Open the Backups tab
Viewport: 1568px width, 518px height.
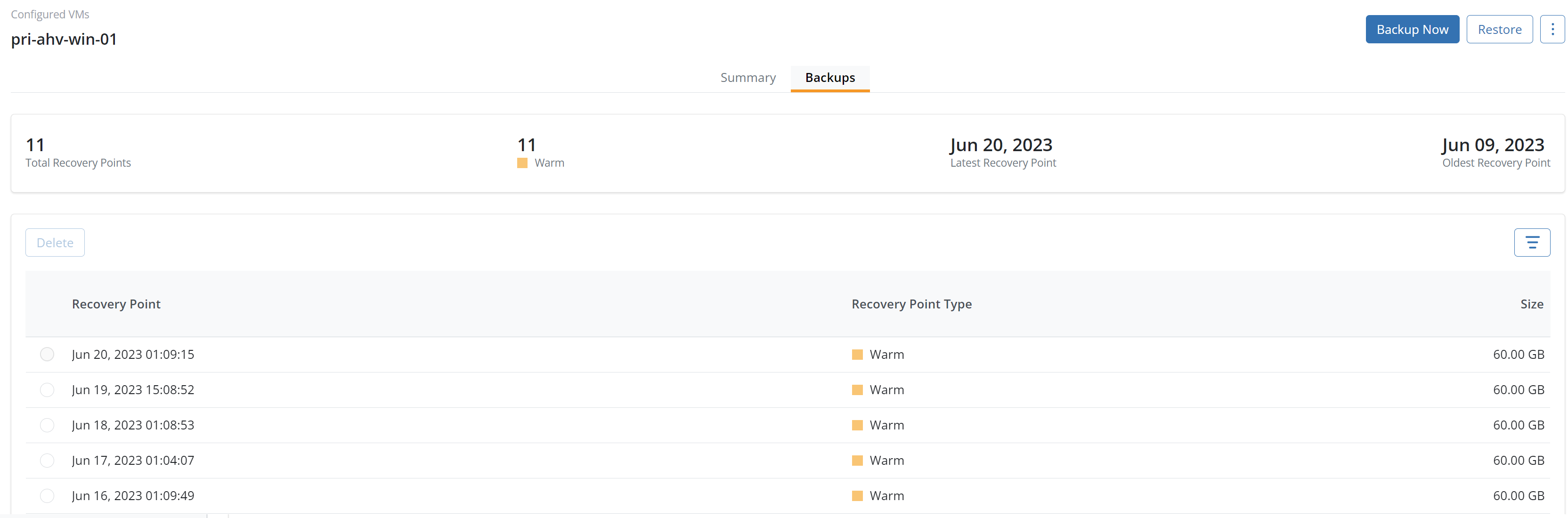(x=829, y=78)
